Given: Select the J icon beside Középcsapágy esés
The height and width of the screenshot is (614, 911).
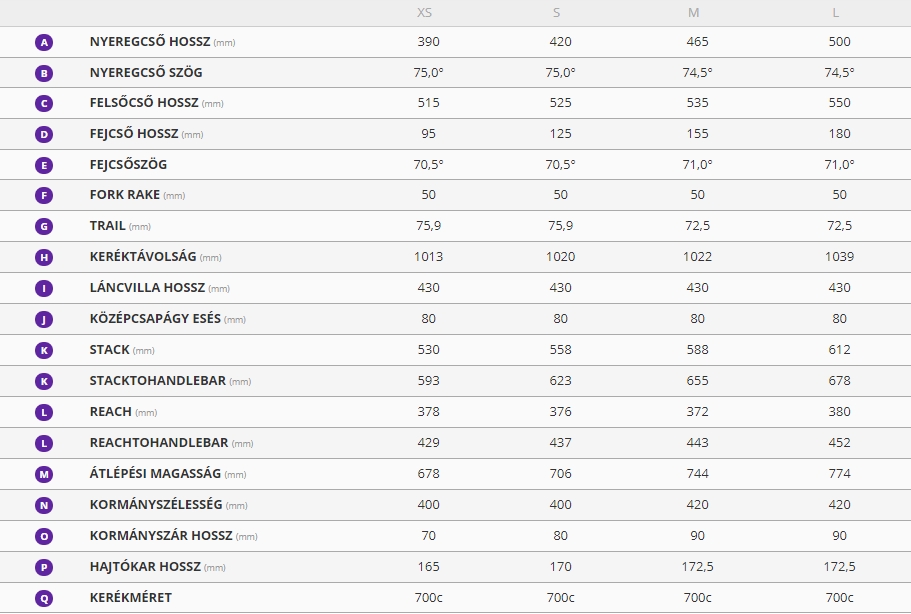Looking at the screenshot, I should point(44,319).
